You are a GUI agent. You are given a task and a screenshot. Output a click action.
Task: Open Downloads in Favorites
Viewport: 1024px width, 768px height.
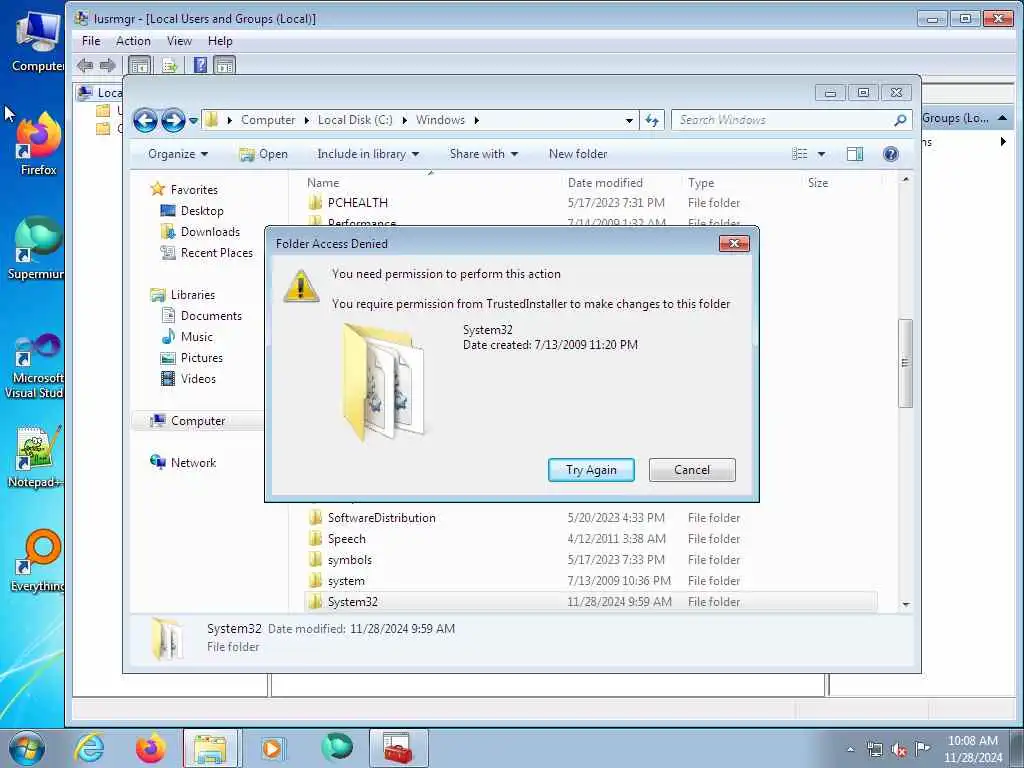click(x=210, y=232)
